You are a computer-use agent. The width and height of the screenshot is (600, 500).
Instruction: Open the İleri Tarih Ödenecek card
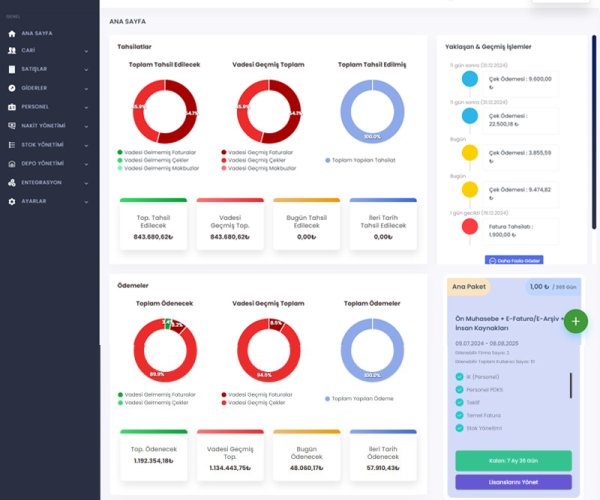coord(383,455)
